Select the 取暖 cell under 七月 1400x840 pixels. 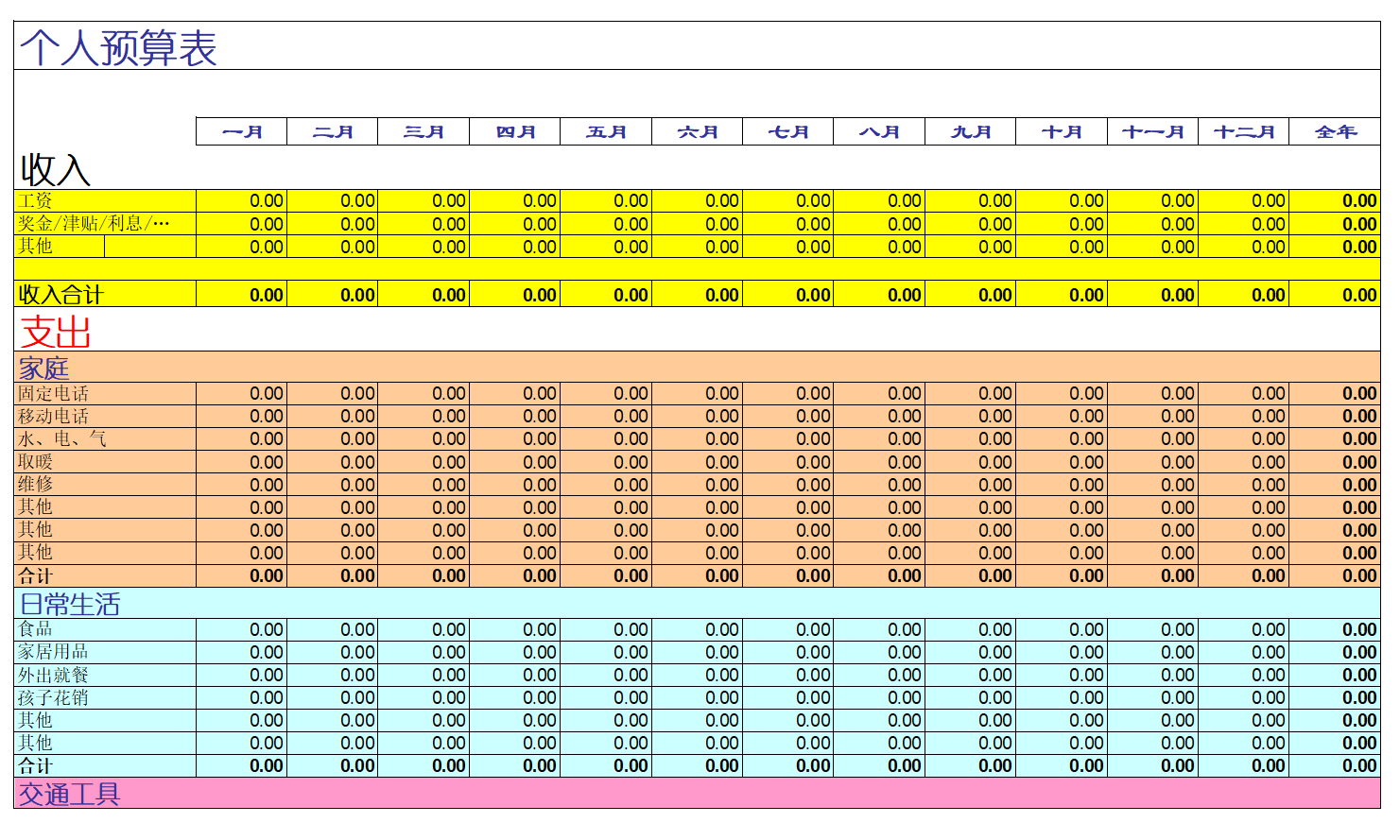(x=788, y=462)
